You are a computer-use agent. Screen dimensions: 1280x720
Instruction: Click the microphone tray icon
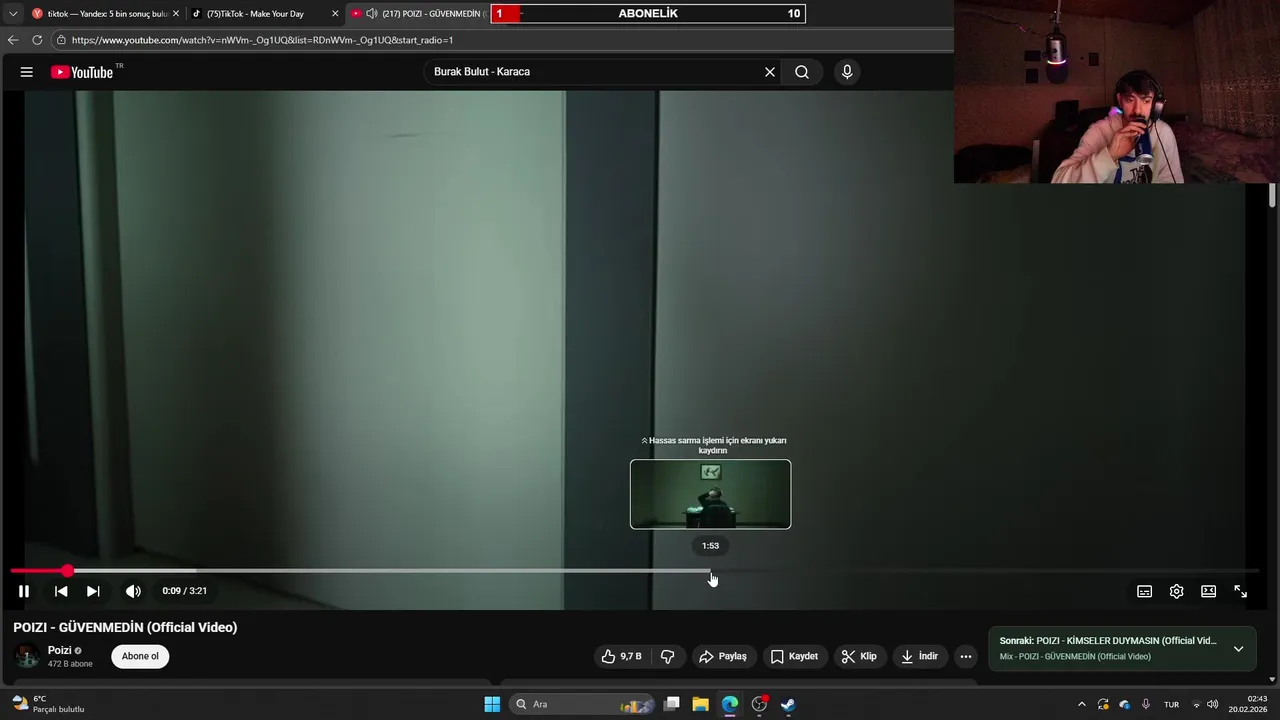click(1146, 704)
